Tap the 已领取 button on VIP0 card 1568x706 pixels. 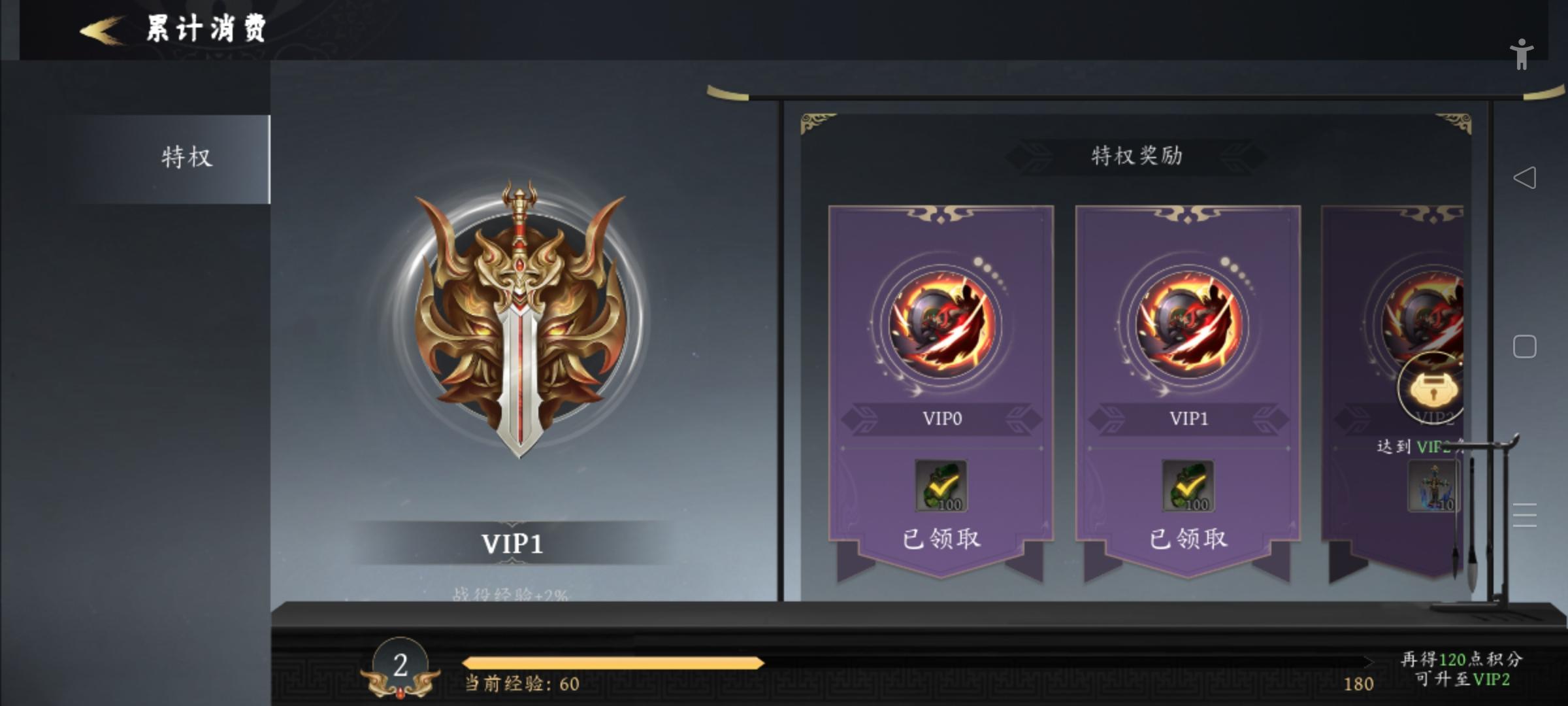point(941,539)
